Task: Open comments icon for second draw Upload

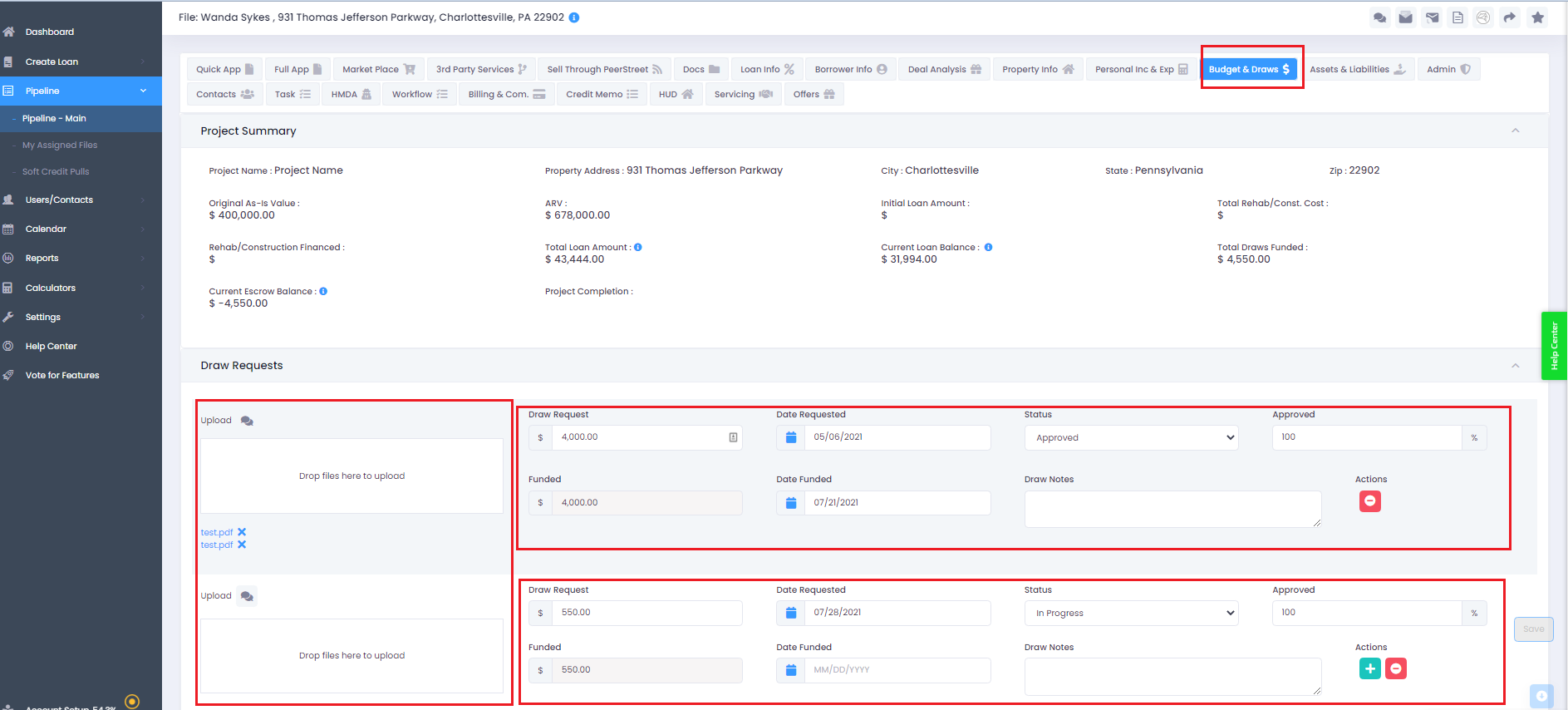Action: click(247, 596)
